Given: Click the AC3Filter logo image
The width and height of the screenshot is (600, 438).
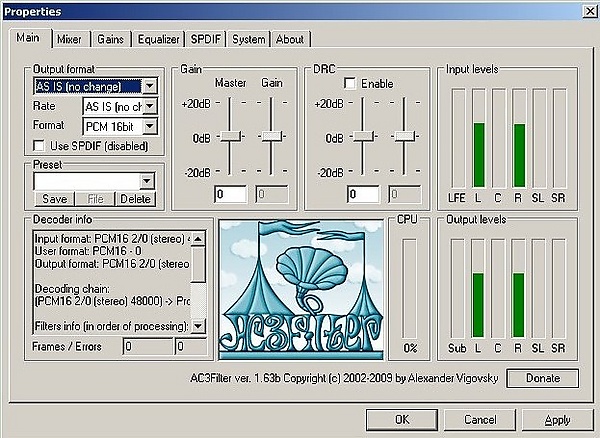Looking at the screenshot, I should coord(301,290).
